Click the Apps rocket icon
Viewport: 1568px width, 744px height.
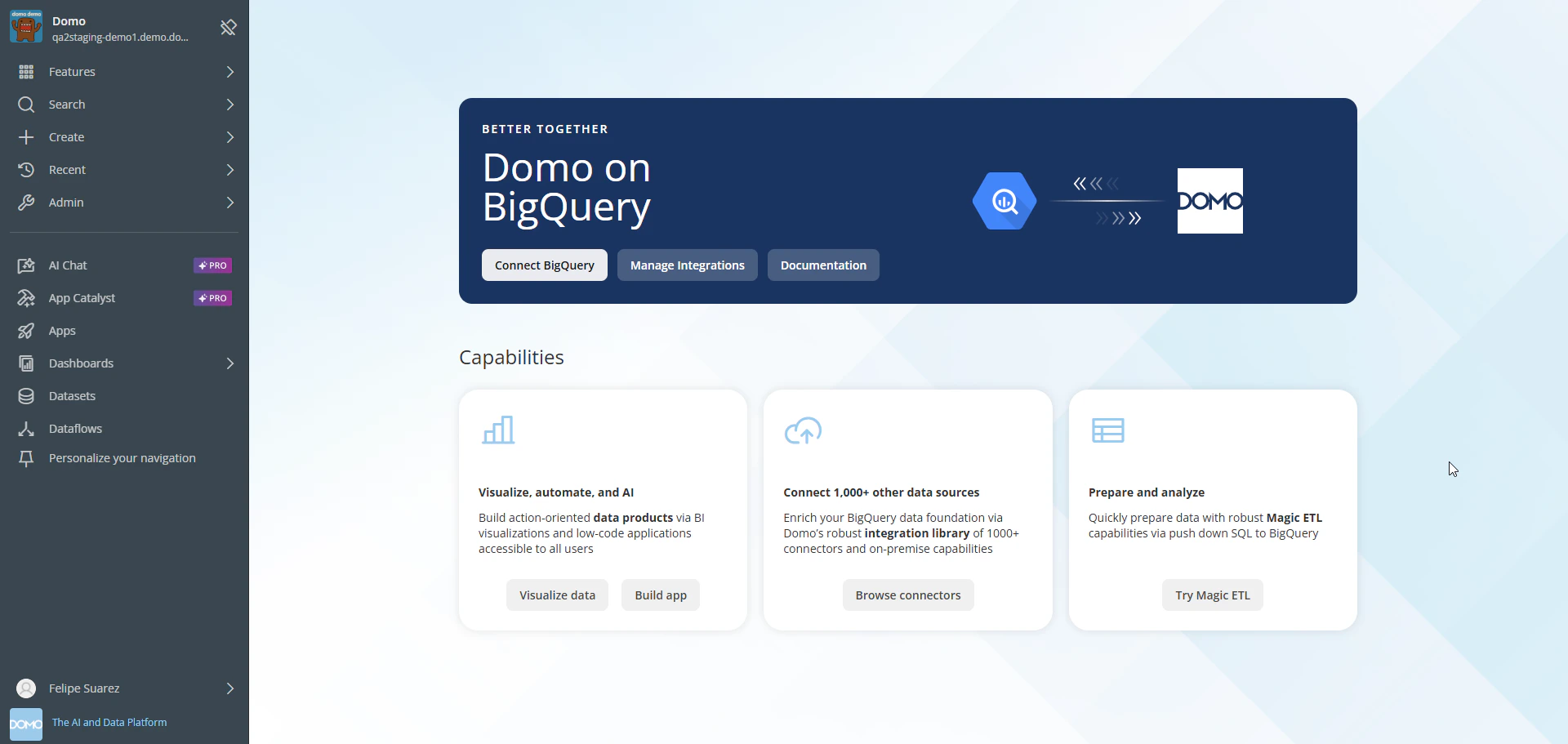click(x=26, y=331)
